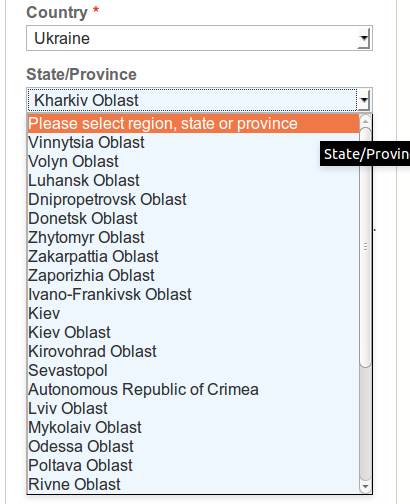
Task: Select Zakarpattia Oblast option
Action: [193, 257]
